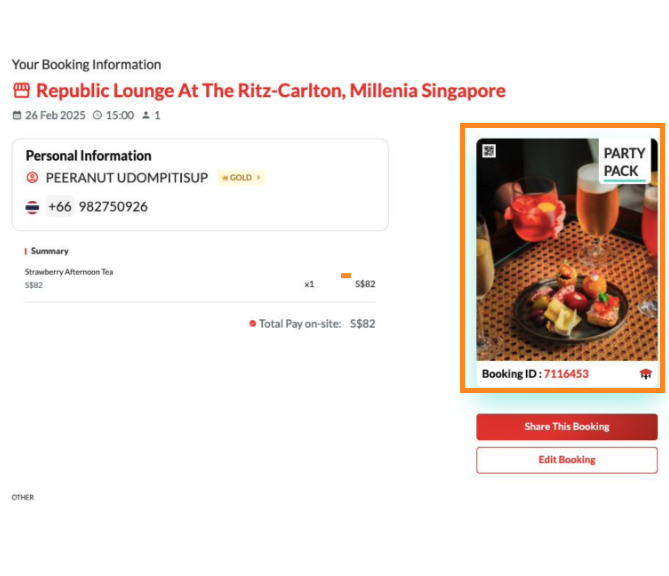Expand the GOLD membership badge chevron
Screen dimensions: 669x576
pos(259,178)
